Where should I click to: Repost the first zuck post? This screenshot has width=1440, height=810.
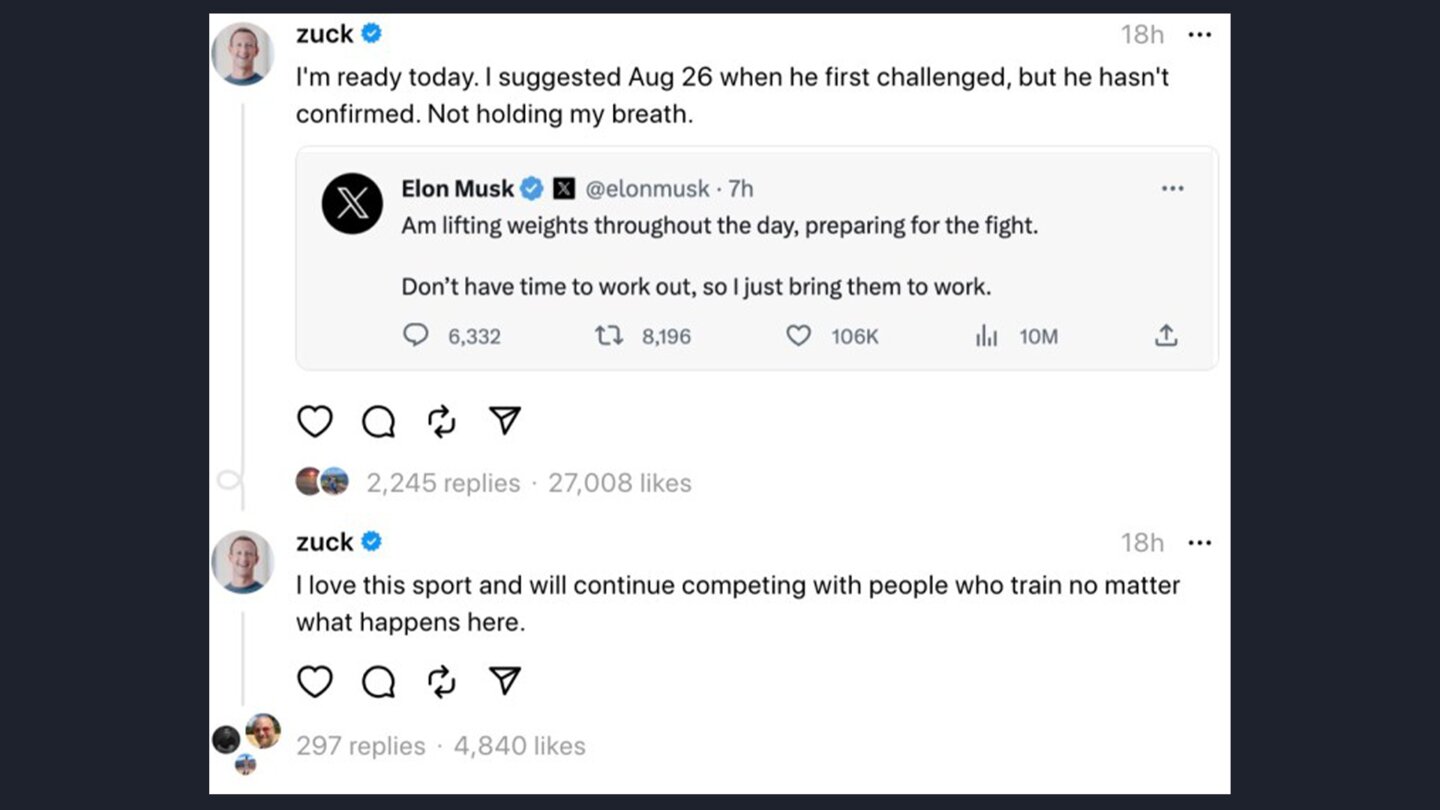click(x=441, y=422)
